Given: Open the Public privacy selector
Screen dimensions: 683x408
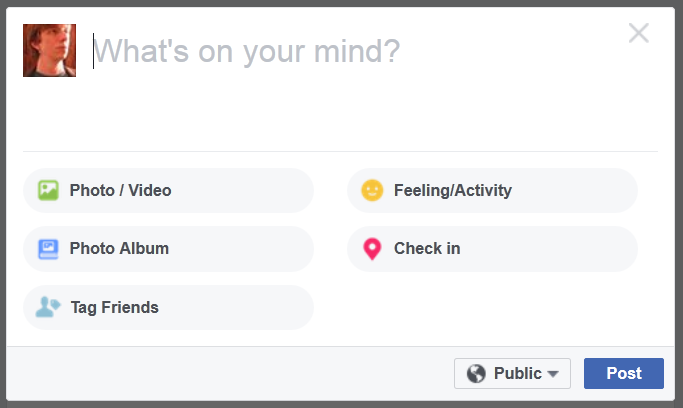Looking at the screenshot, I should pyautogui.click(x=512, y=374).
